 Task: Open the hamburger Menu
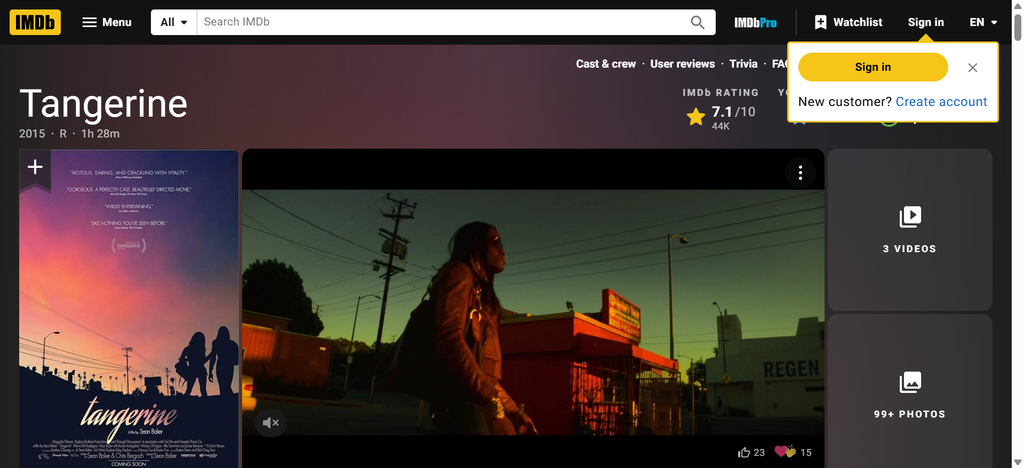106,22
